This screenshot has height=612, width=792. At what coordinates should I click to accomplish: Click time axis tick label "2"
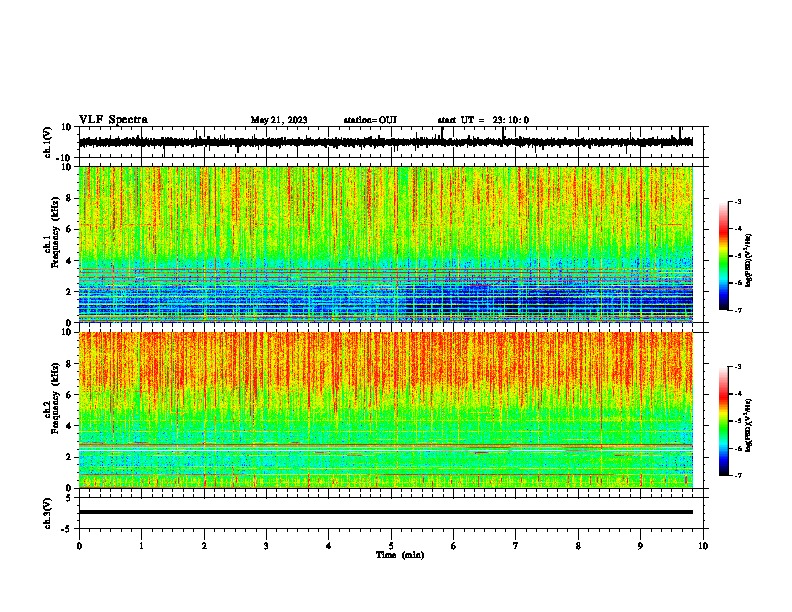(x=204, y=546)
